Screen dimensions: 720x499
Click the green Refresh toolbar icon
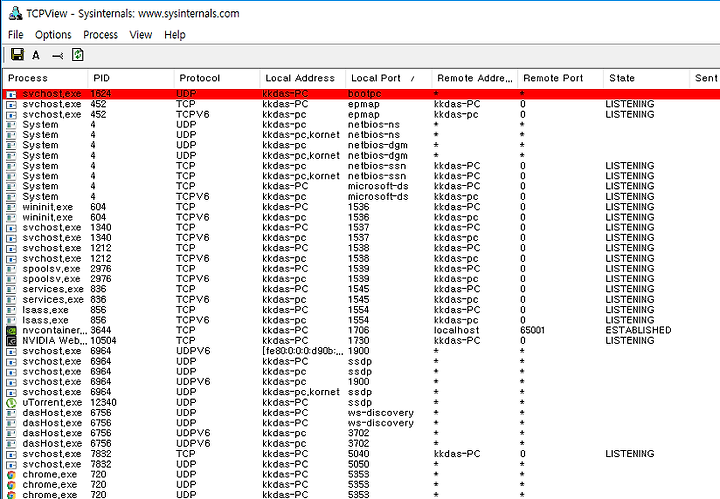click(x=78, y=55)
